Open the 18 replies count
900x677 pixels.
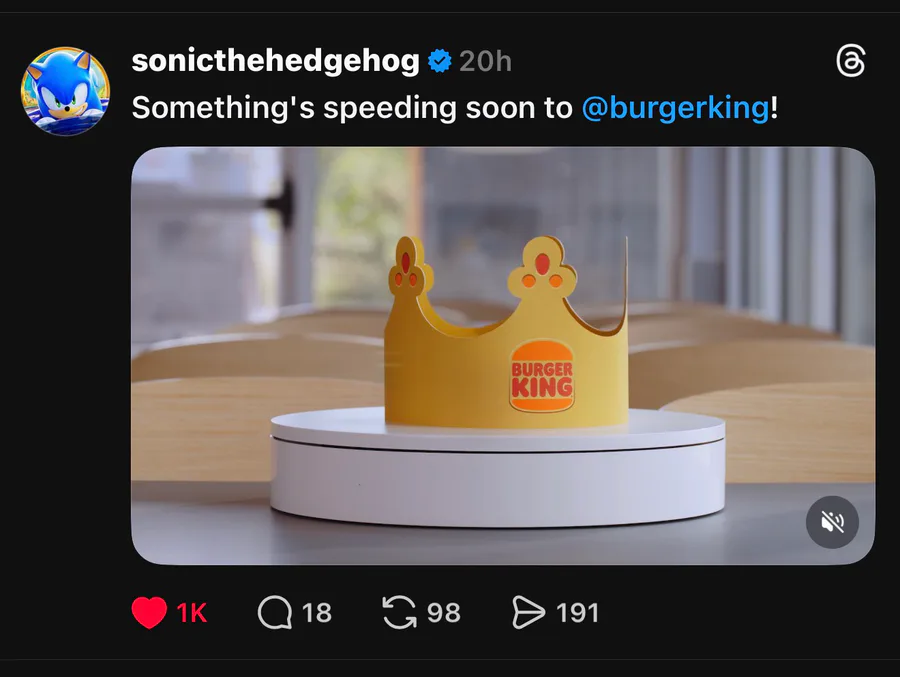[x=316, y=612]
